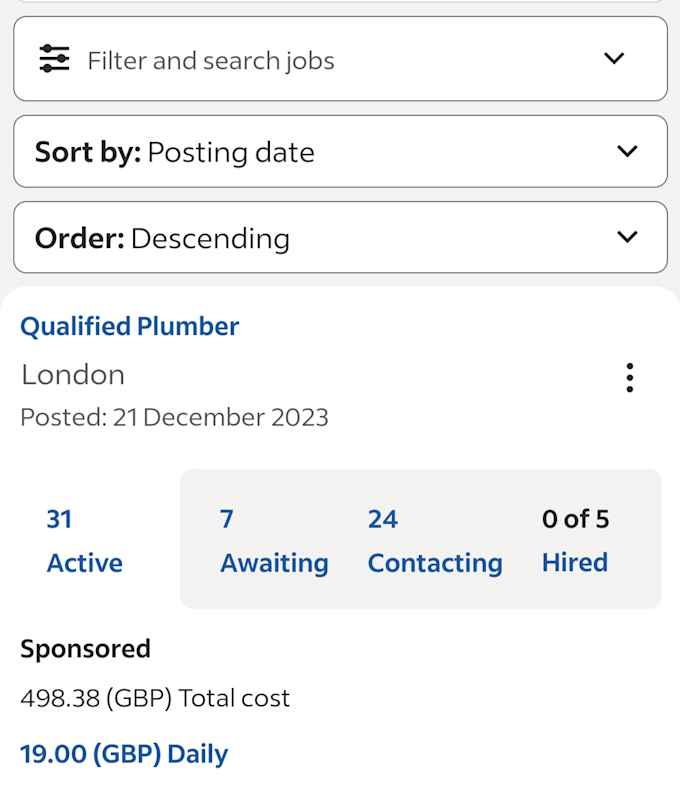Screen dimensions: 680x798
Task: Expand the Filter and search jobs chevron
Action: tap(614, 59)
